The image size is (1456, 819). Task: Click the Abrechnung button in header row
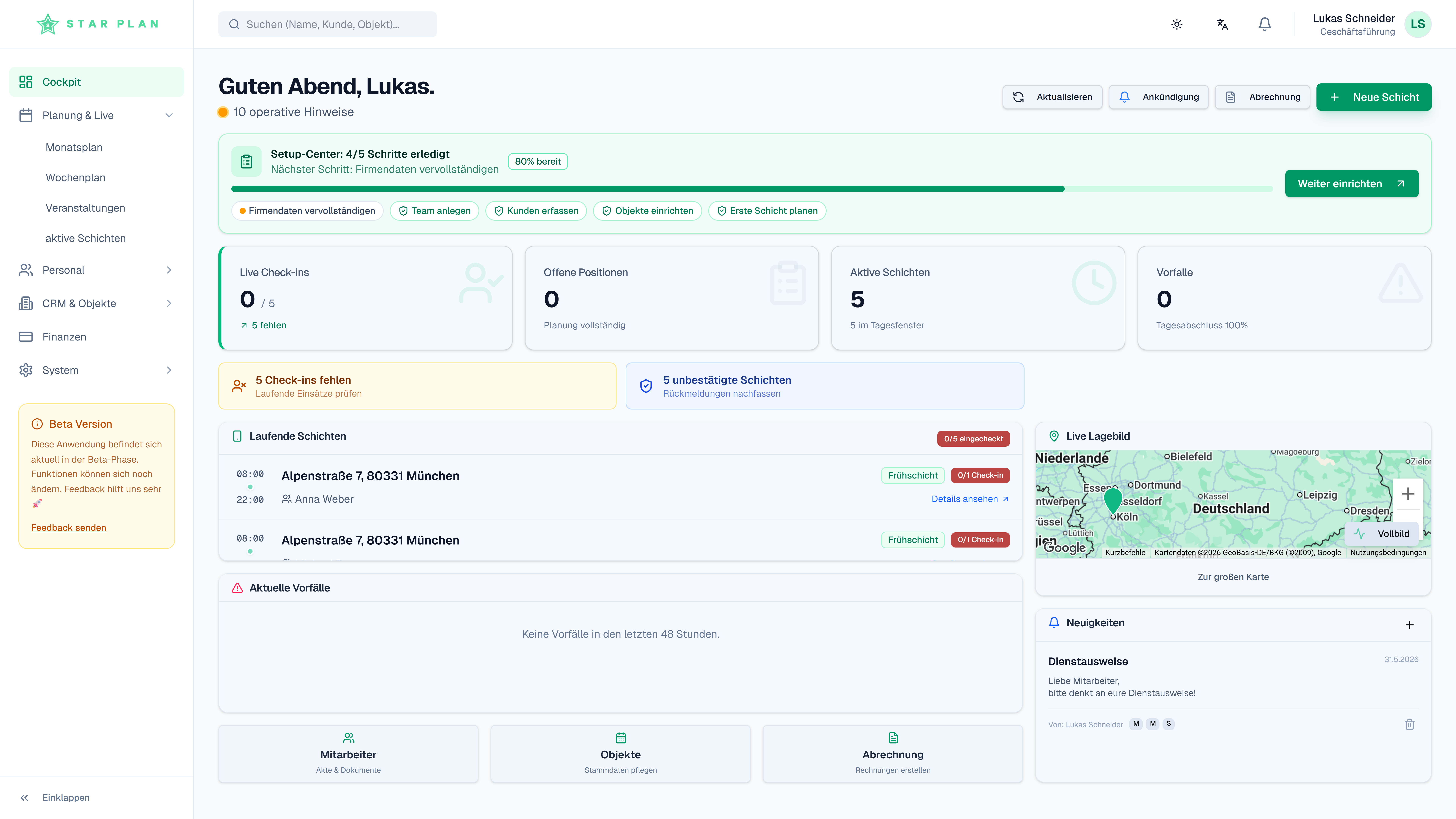tap(1263, 97)
